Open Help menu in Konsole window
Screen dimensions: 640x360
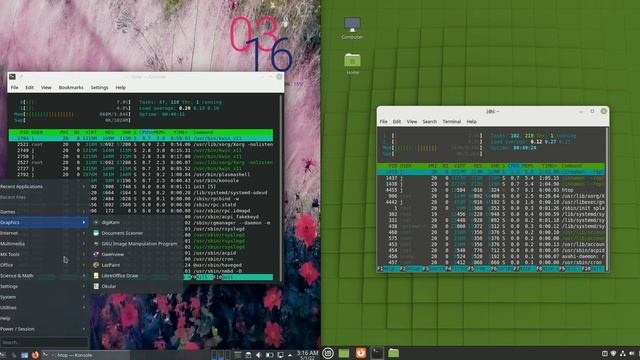(x=120, y=87)
